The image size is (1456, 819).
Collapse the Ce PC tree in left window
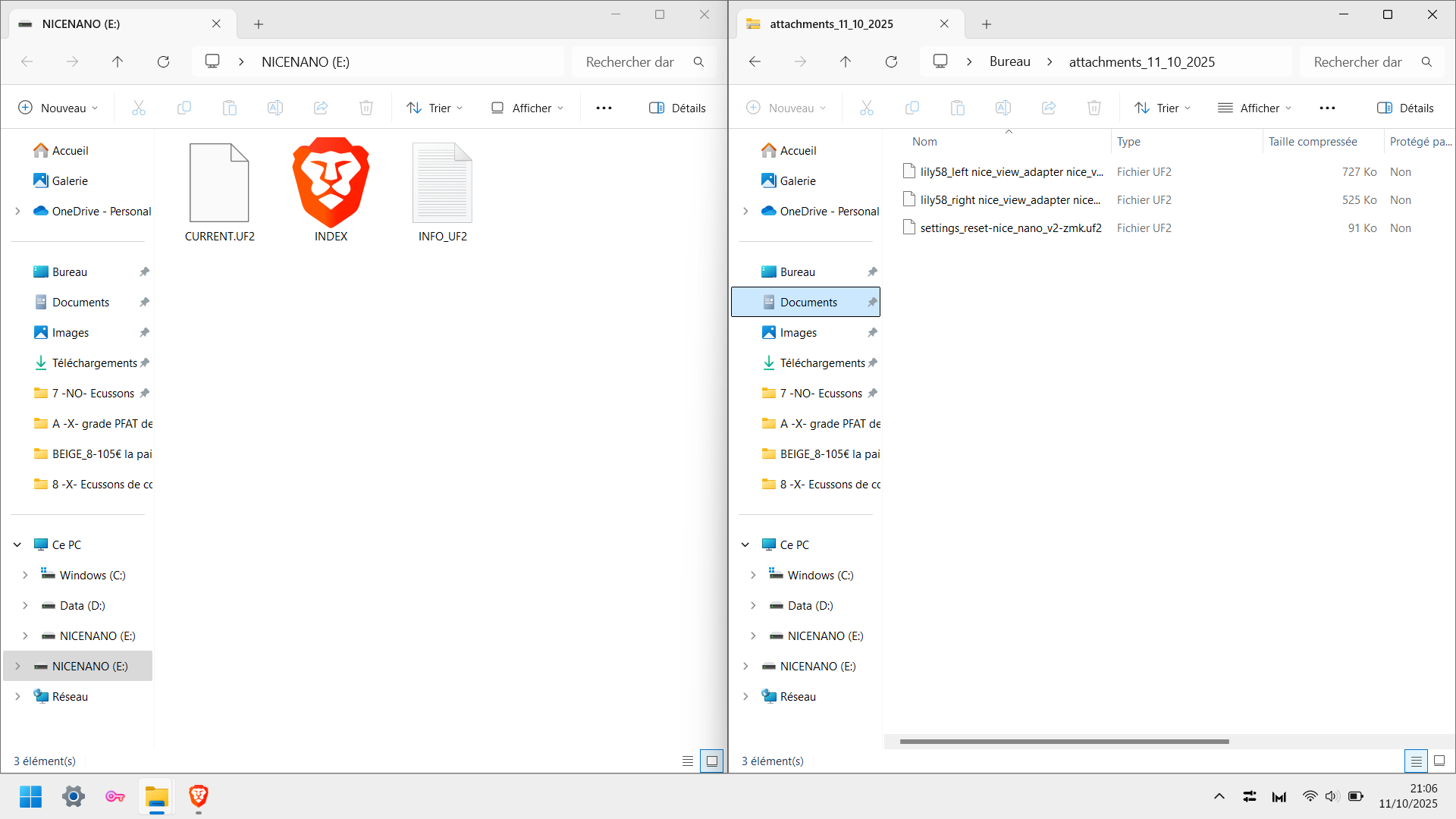(17, 544)
